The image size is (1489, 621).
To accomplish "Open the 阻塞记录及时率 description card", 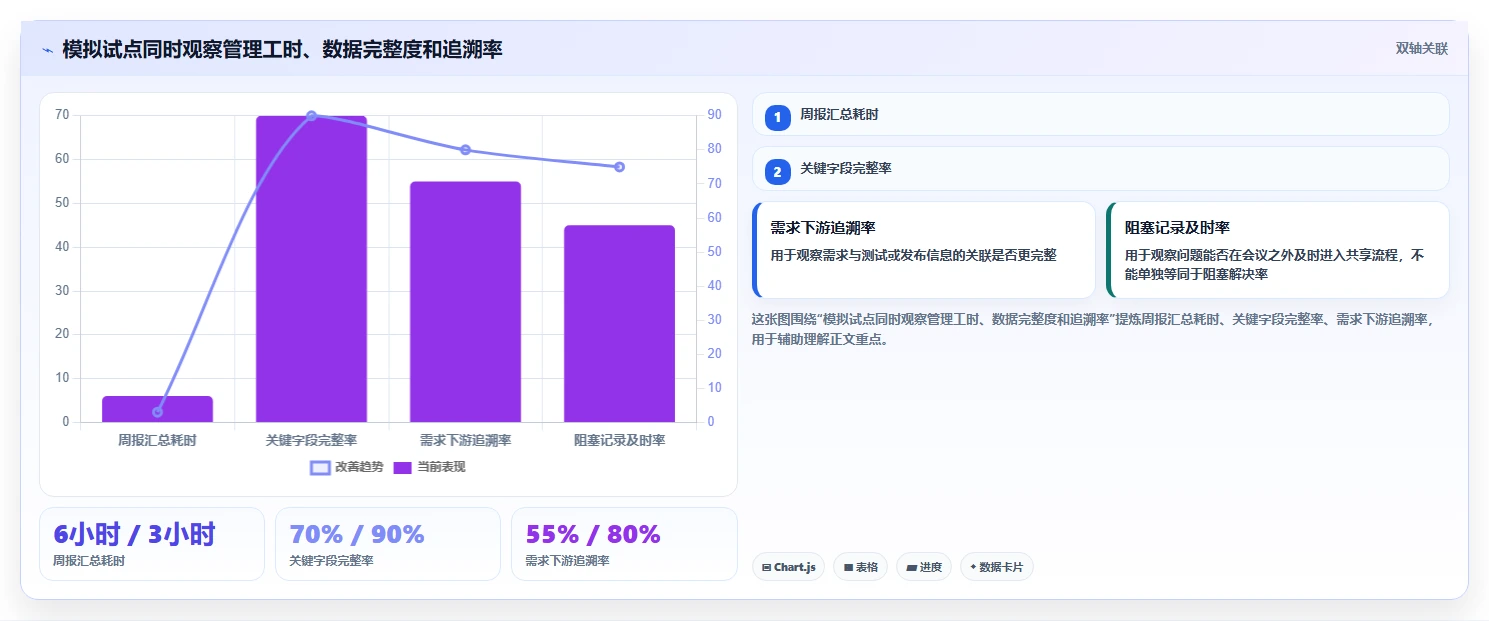I will (x=1277, y=250).
